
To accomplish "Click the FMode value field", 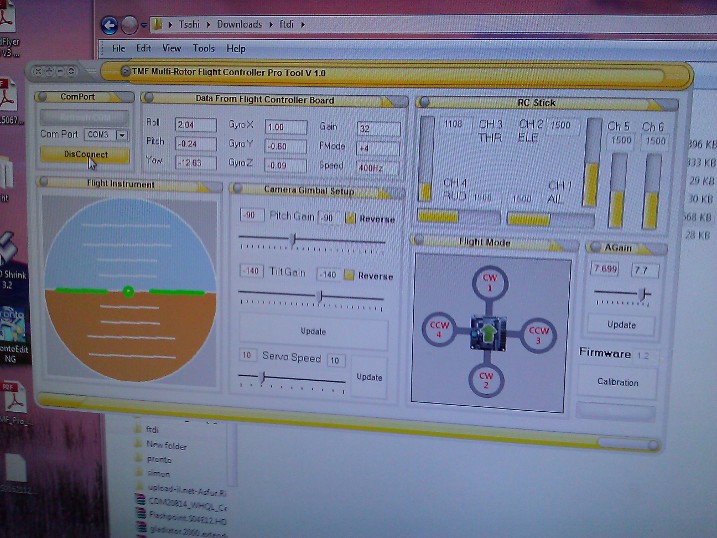I will click(x=378, y=148).
